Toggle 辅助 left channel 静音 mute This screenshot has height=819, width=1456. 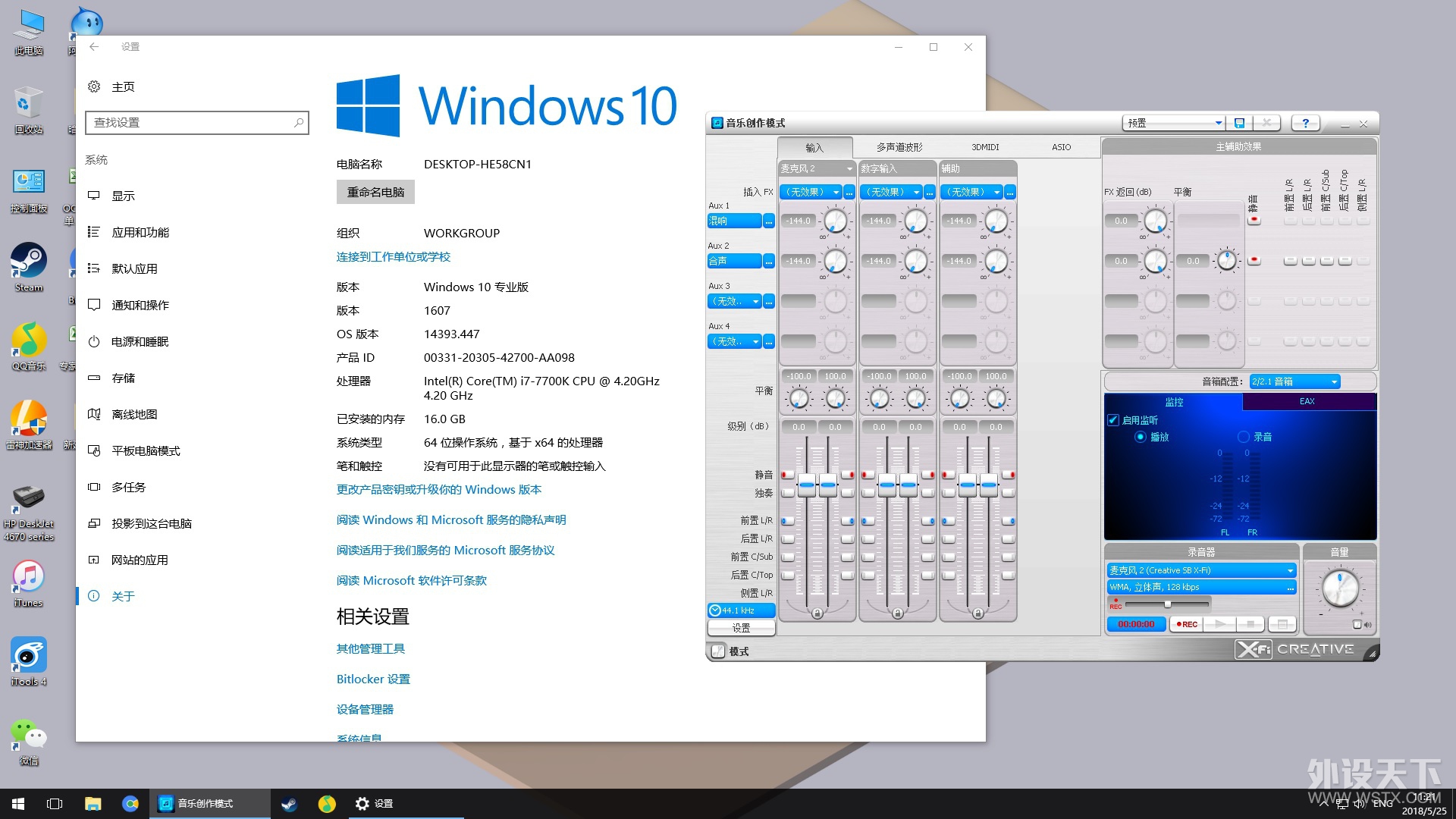(x=949, y=475)
